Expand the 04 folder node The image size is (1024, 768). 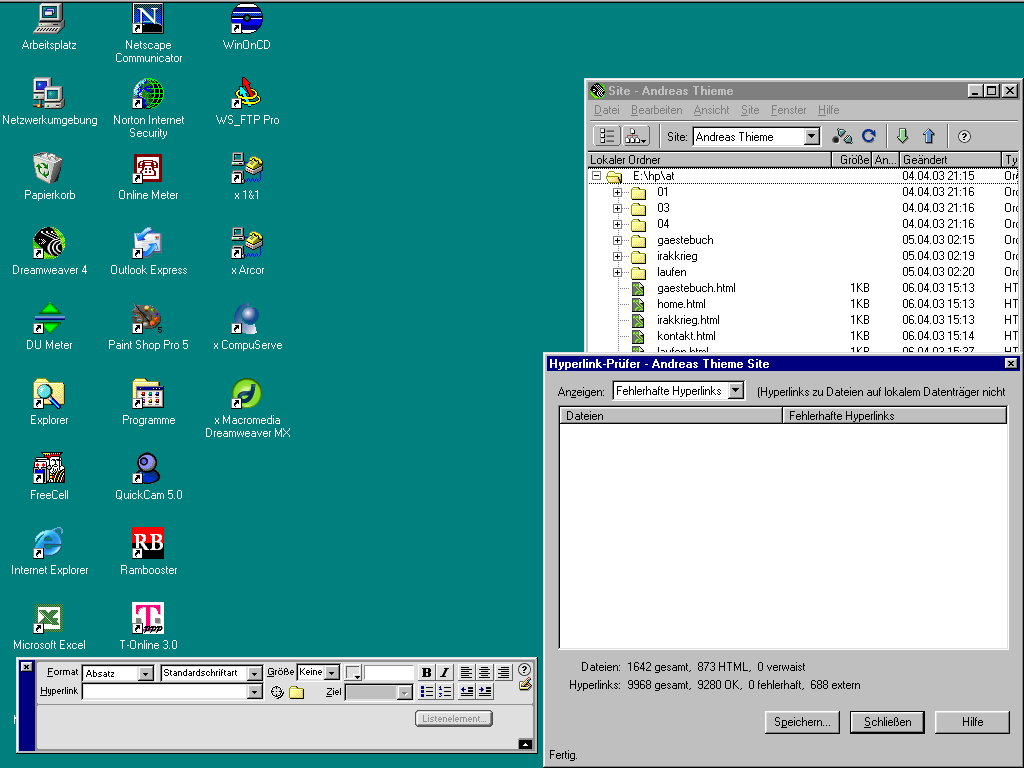click(x=617, y=224)
